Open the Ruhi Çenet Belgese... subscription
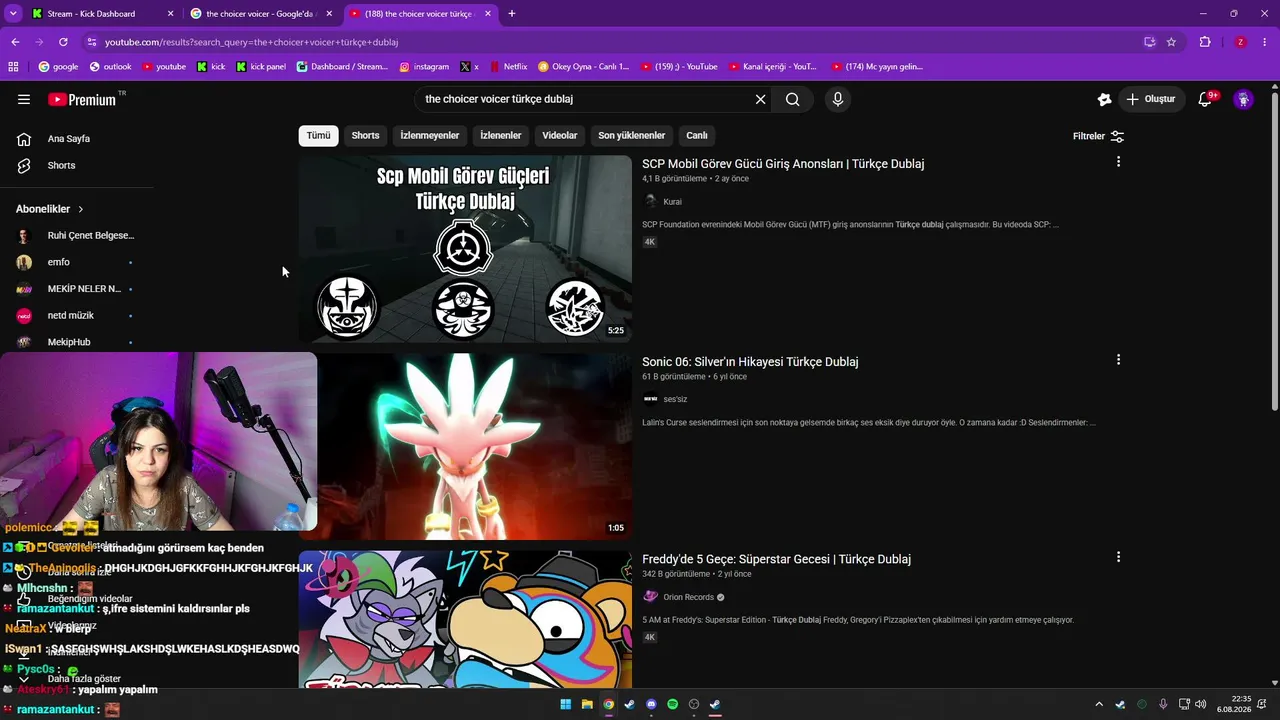Screen dimensions: 1280x720 tap(77, 236)
